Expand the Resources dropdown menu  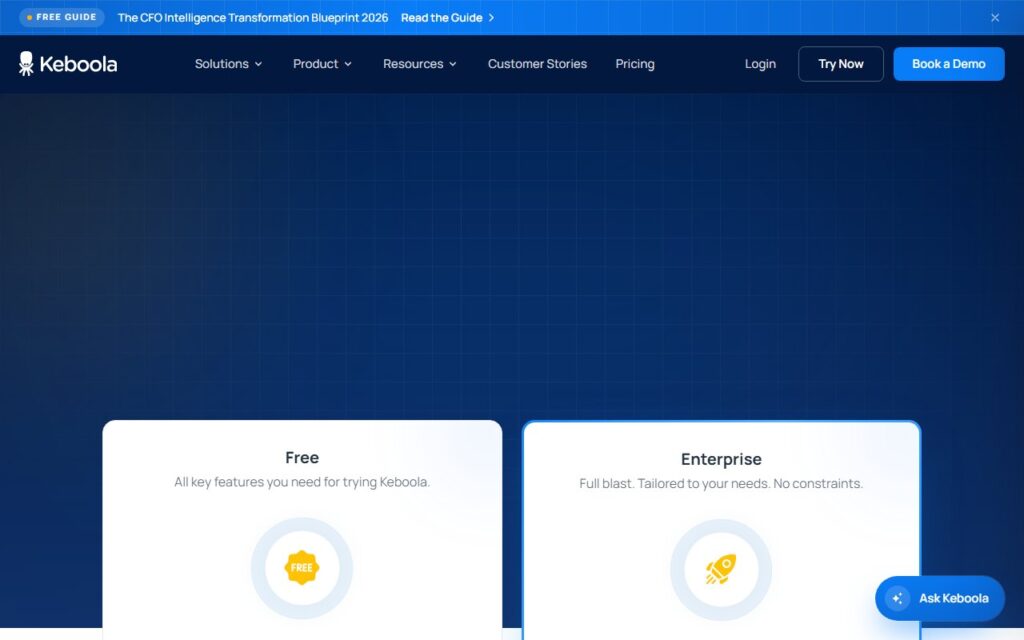coord(420,64)
